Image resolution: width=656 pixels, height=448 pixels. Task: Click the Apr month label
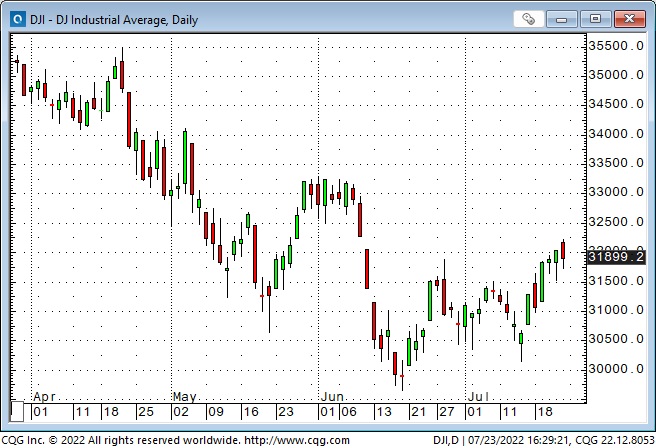pos(44,397)
